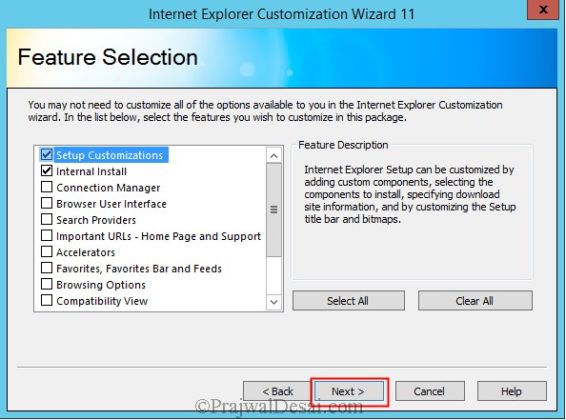Click the feature list scrollbar thumb
The width and height of the screenshot is (566, 420).
(x=274, y=210)
